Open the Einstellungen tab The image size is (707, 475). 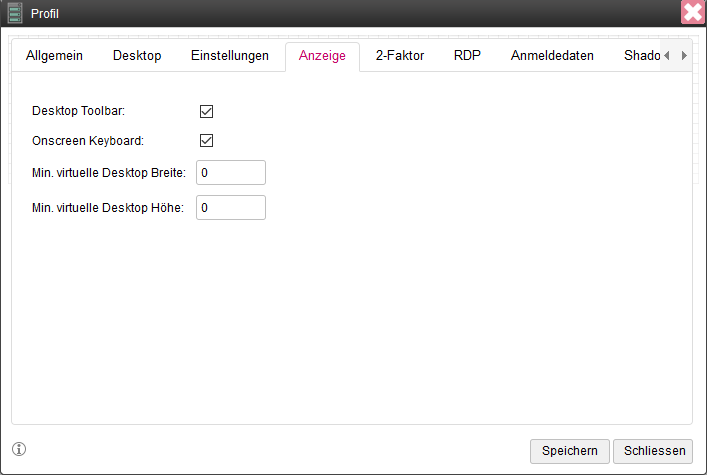coord(230,55)
